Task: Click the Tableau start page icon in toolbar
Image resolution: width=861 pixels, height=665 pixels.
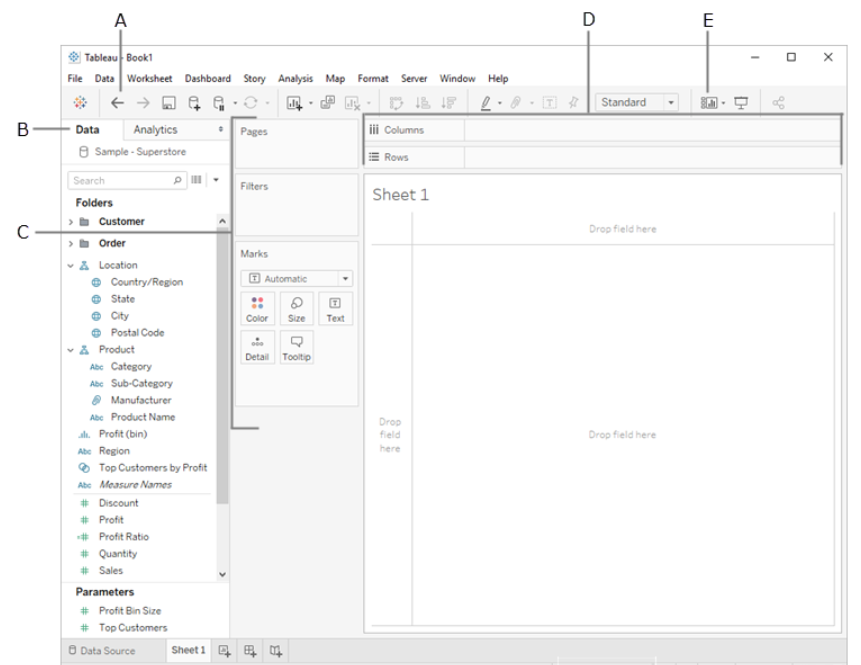Action: pos(80,103)
